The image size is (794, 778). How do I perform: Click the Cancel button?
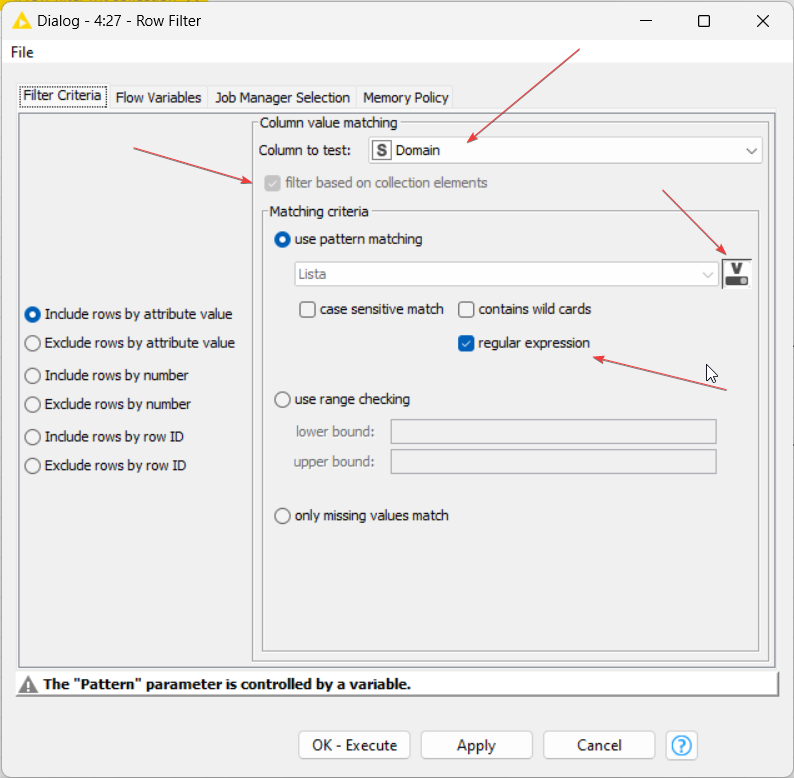[599, 745]
